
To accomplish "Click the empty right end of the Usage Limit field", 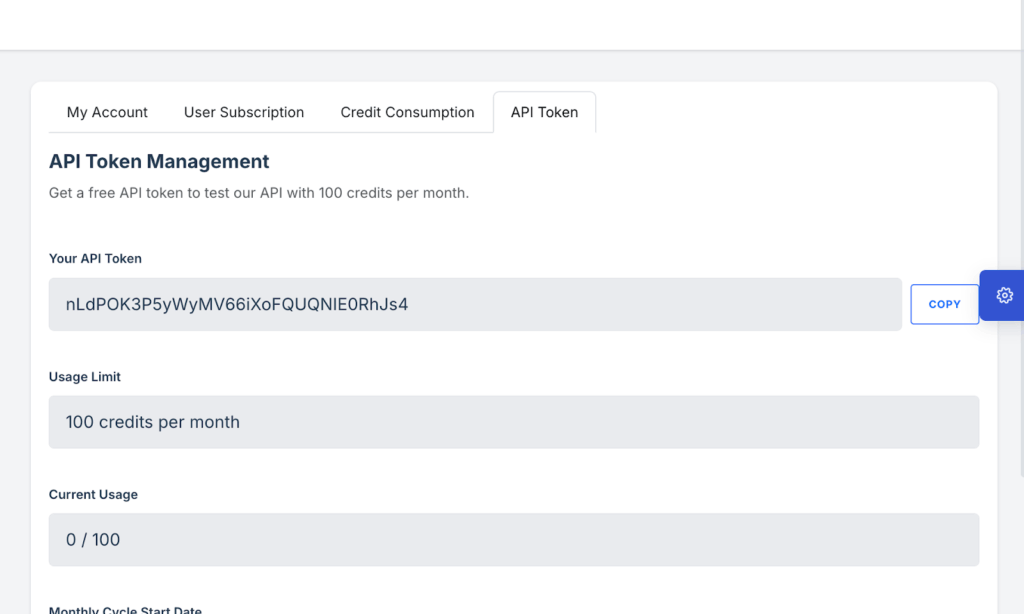I will click(900, 422).
